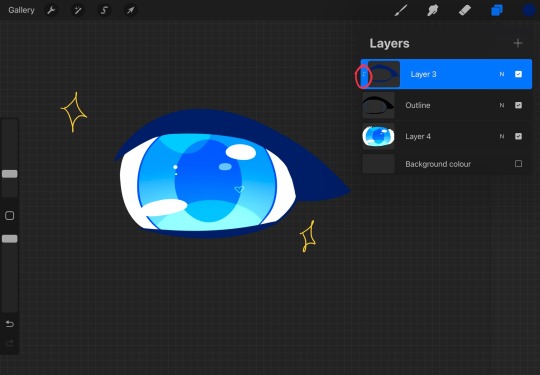540x375 pixels.
Task: Open blend mode N for Layer 4
Action: pos(502,136)
